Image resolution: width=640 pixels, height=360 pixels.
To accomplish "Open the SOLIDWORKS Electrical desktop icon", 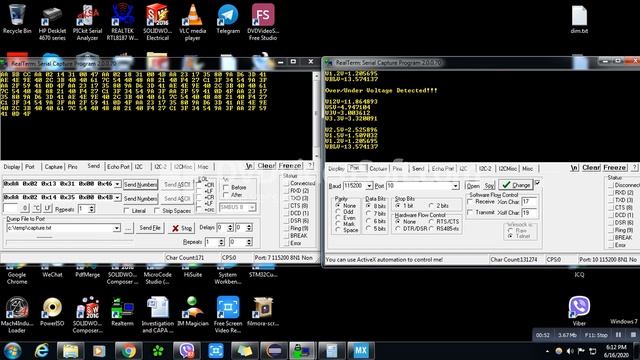I will (x=158, y=22).
